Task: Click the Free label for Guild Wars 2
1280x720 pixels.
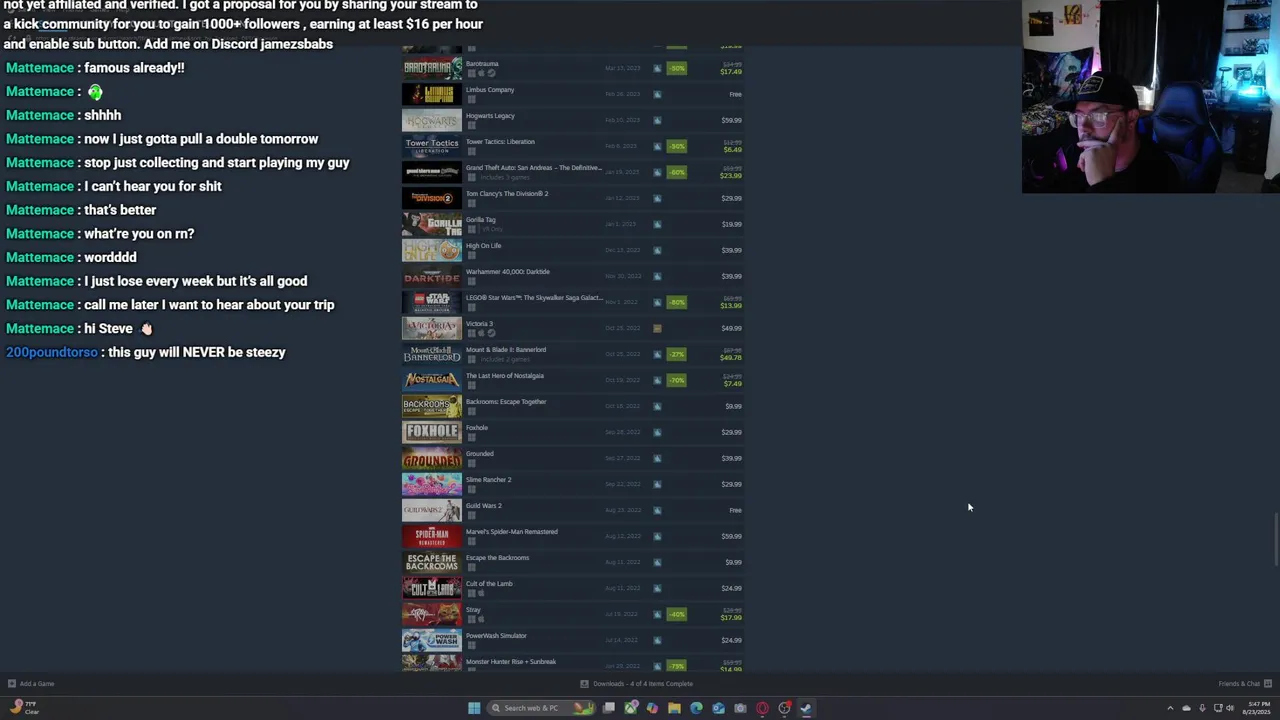Action: point(735,510)
